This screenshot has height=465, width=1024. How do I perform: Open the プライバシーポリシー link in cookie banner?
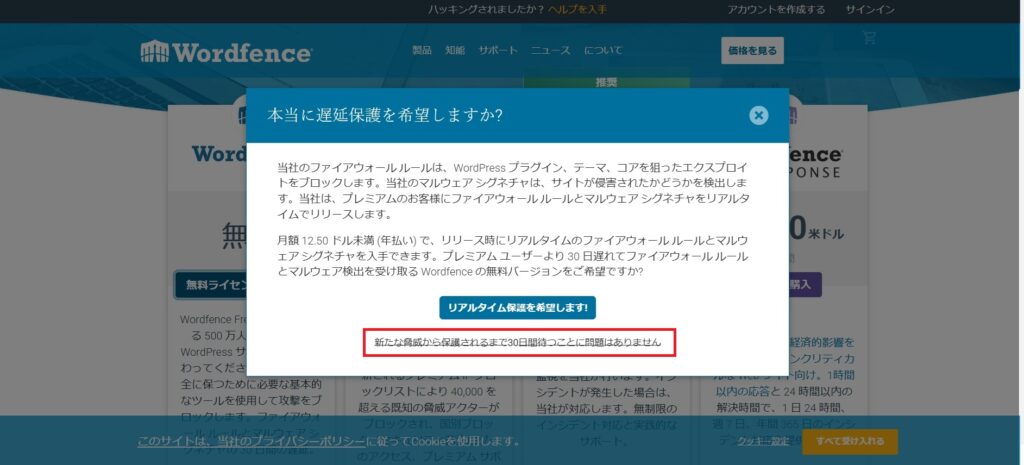(x=251, y=441)
